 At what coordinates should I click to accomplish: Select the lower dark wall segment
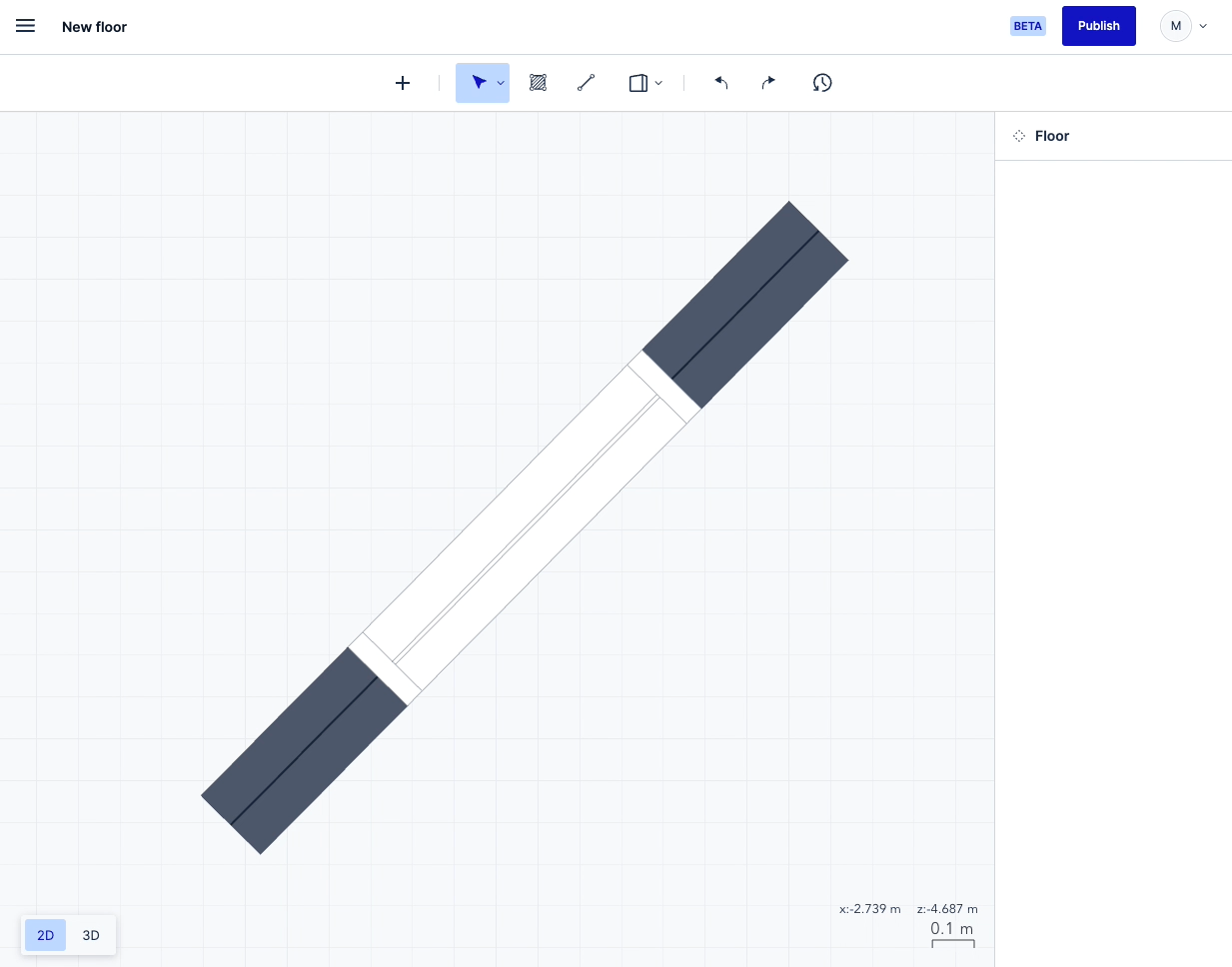coord(304,750)
